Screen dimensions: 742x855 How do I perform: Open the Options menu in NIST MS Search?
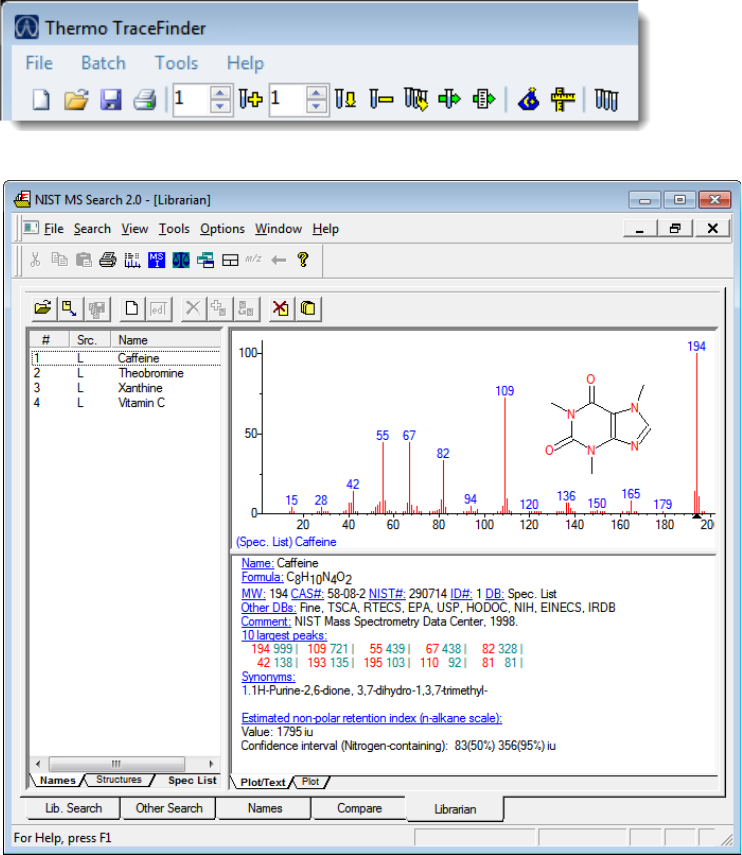(x=222, y=229)
